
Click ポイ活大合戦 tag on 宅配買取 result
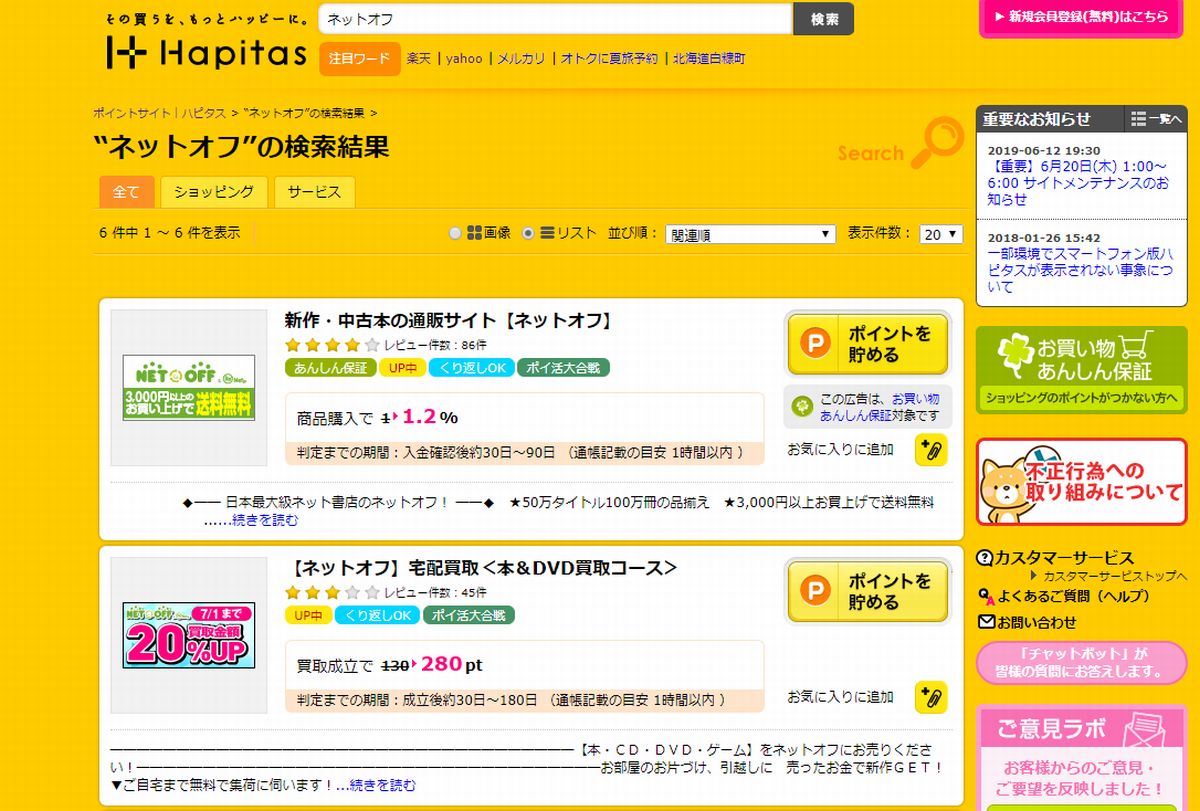coord(468,615)
